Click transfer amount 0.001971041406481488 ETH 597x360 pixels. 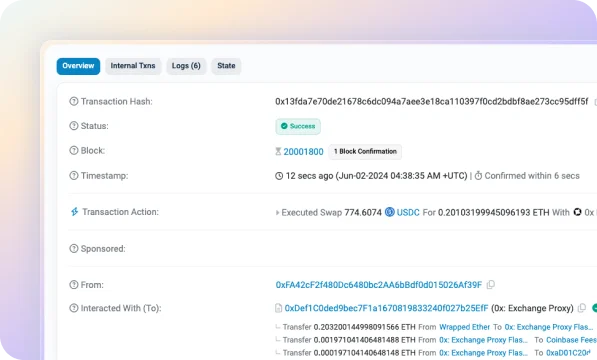[x=364, y=340]
